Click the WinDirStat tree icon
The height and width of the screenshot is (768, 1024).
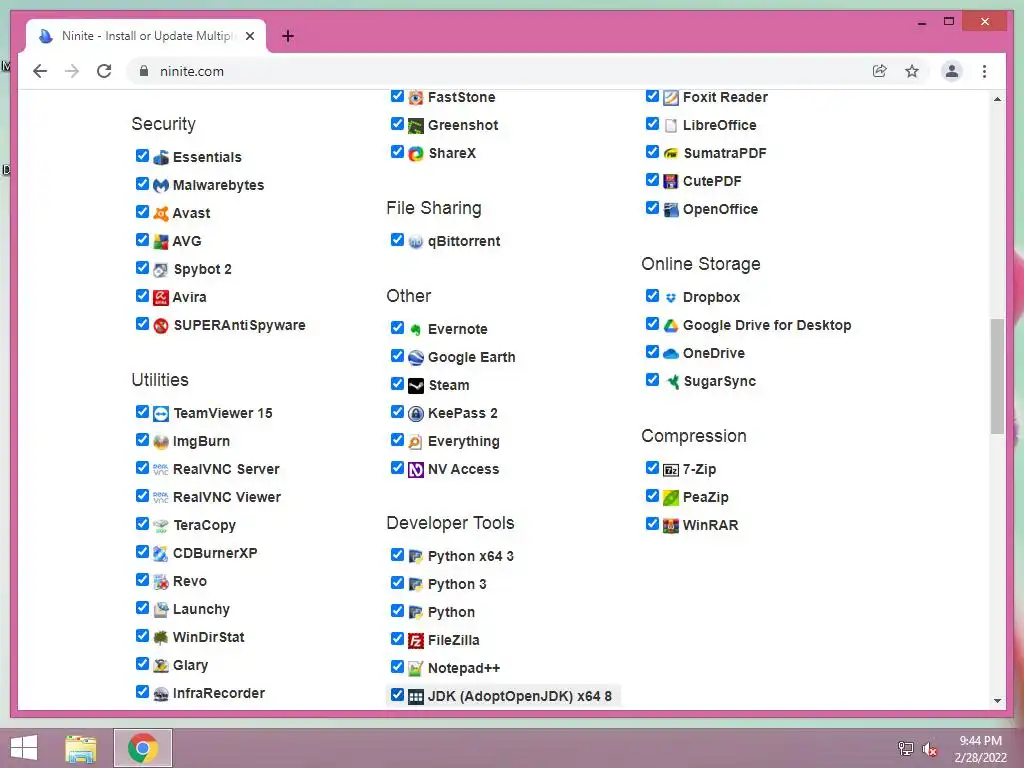click(161, 638)
